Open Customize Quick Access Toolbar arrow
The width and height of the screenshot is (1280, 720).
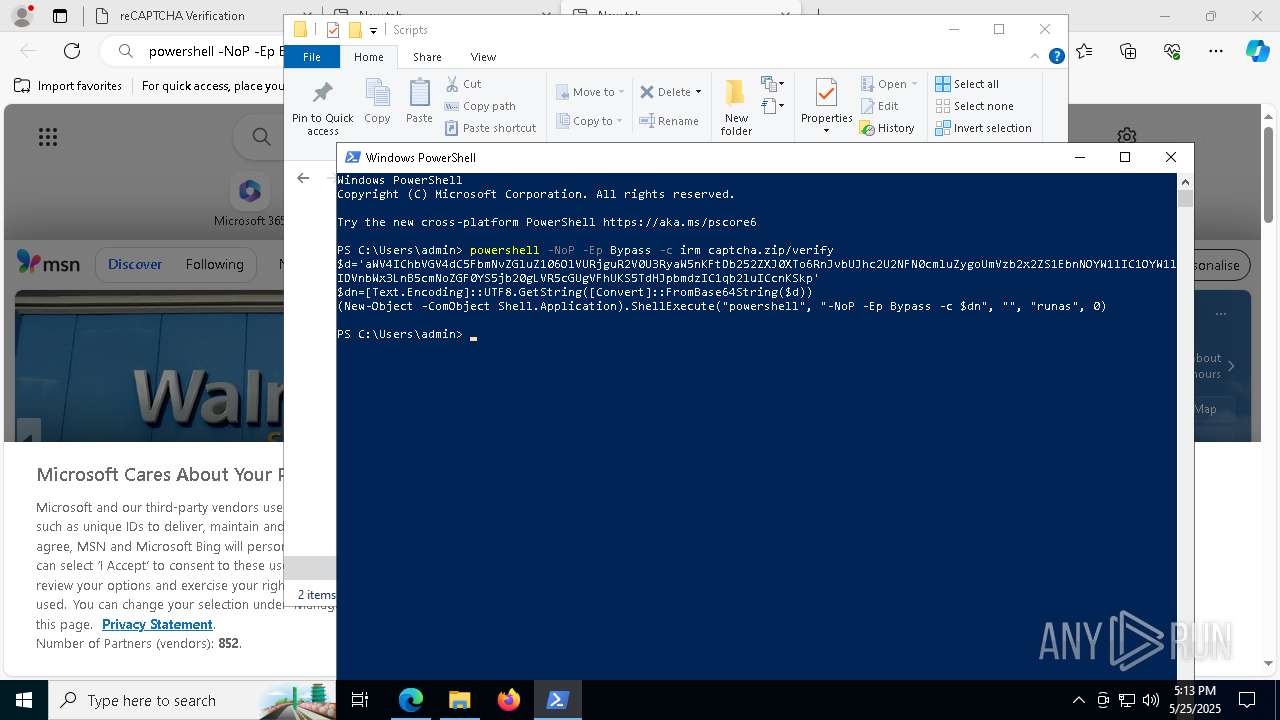pos(373,31)
